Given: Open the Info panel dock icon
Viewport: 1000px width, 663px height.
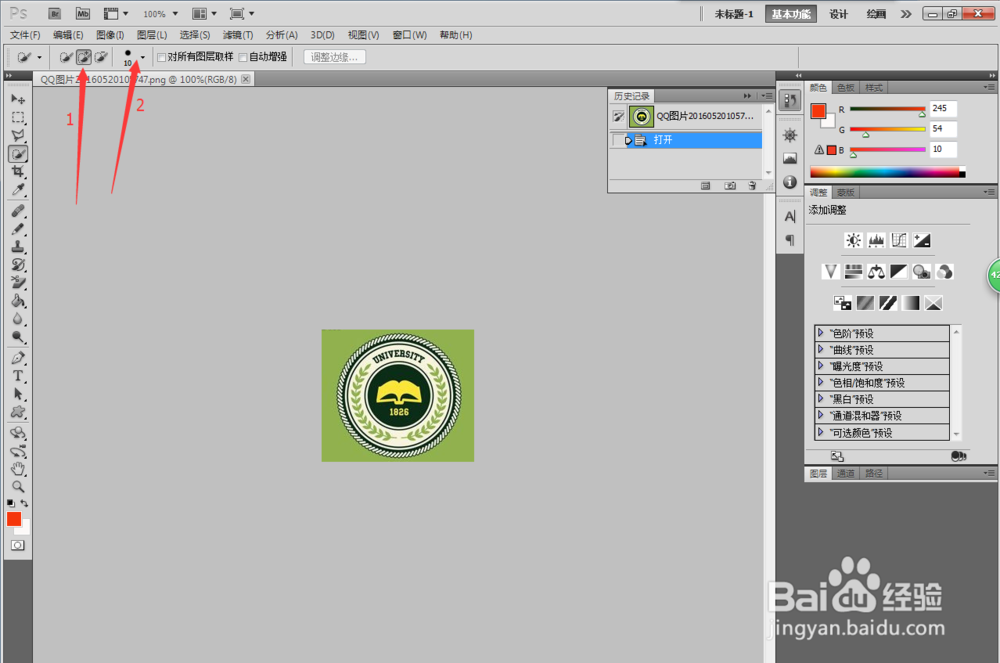Looking at the screenshot, I should click(790, 182).
